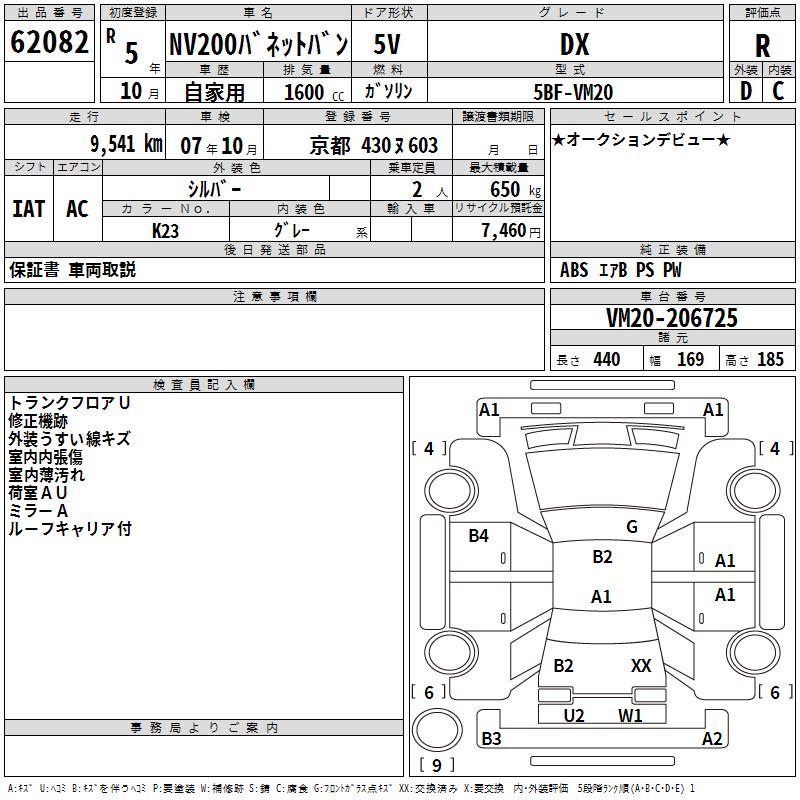Select inspector note トランクフロアU

pos(69,403)
